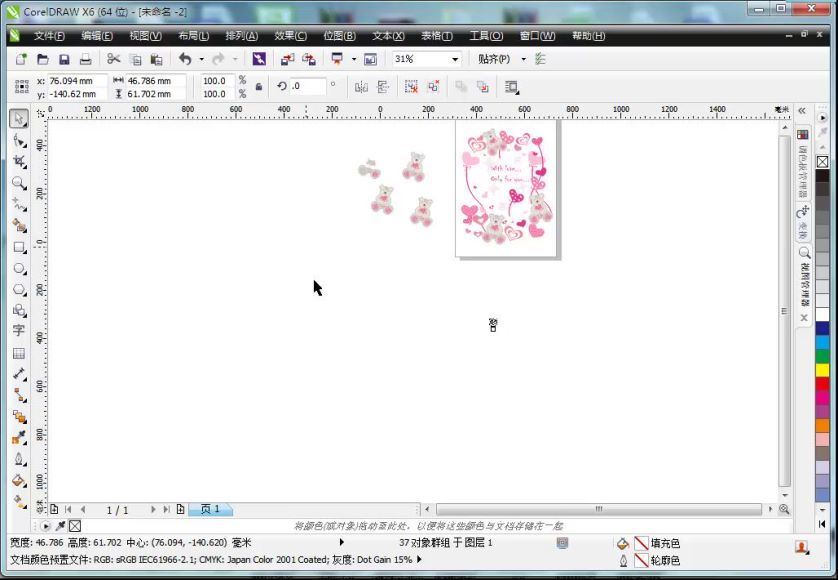The height and width of the screenshot is (580, 838).
Task: Click the rotation angle input field
Action: pos(308,86)
